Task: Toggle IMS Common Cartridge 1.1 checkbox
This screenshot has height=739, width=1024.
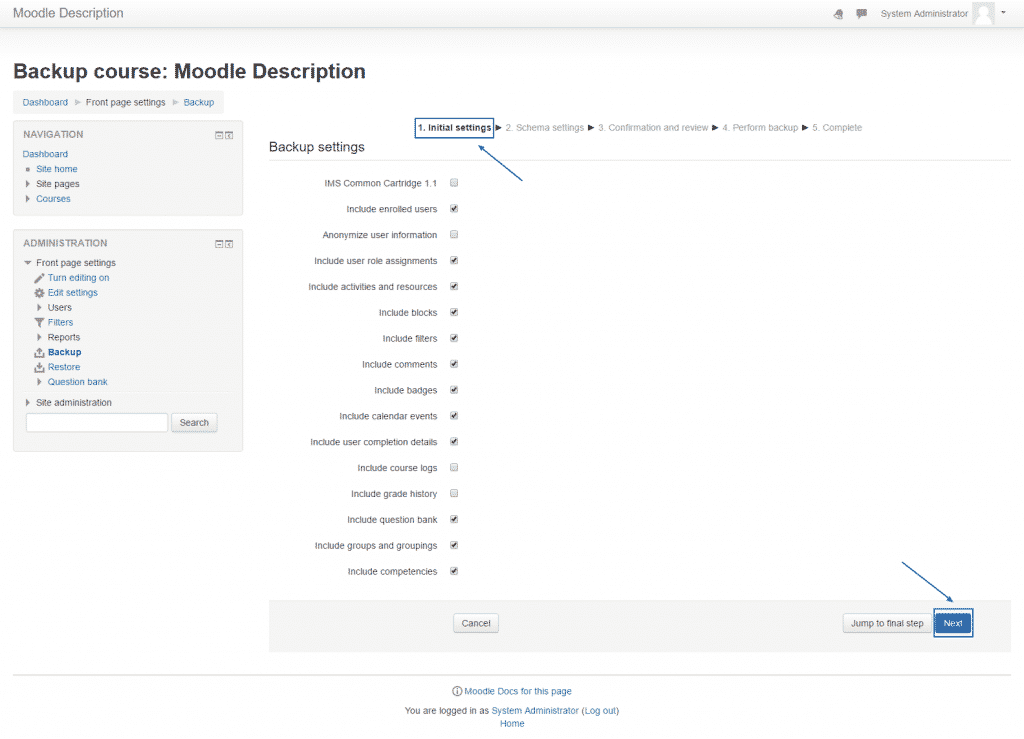Action: click(x=454, y=183)
